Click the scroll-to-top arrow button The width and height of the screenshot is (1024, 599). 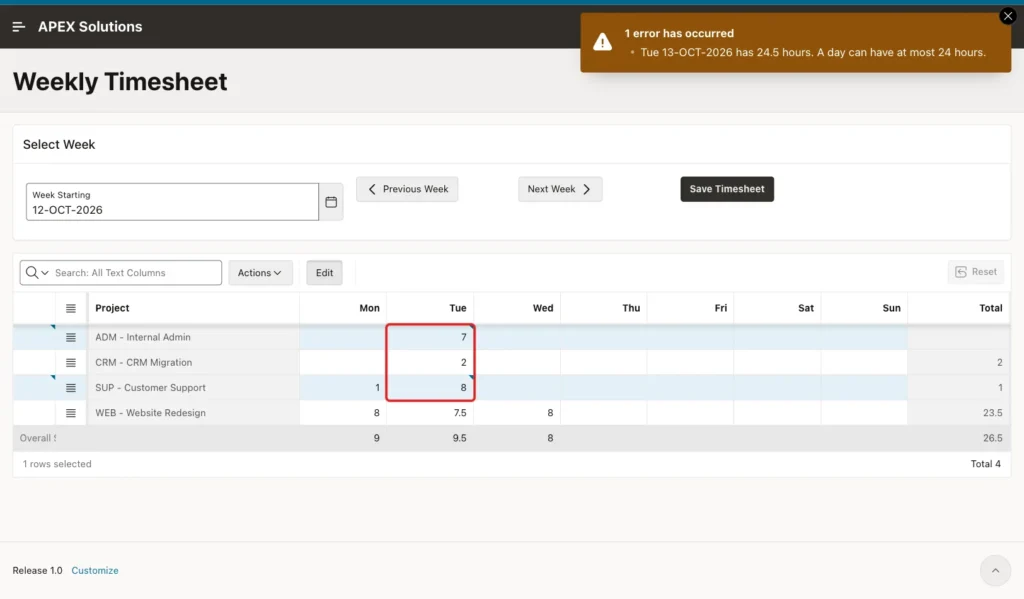(x=995, y=571)
